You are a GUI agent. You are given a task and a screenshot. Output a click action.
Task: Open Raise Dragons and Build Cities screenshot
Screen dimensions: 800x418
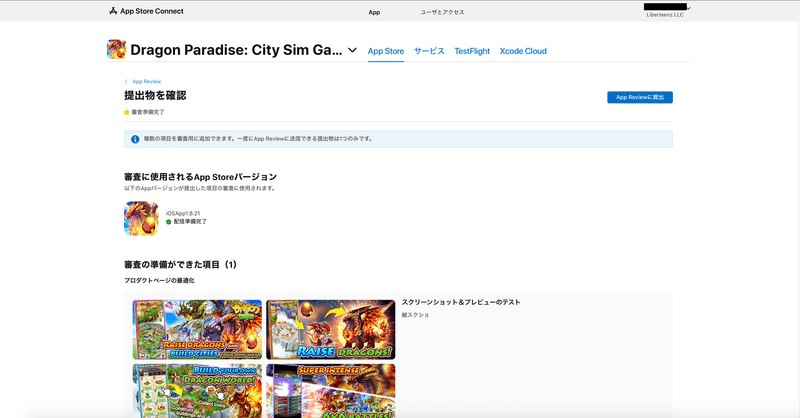point(197,330)
